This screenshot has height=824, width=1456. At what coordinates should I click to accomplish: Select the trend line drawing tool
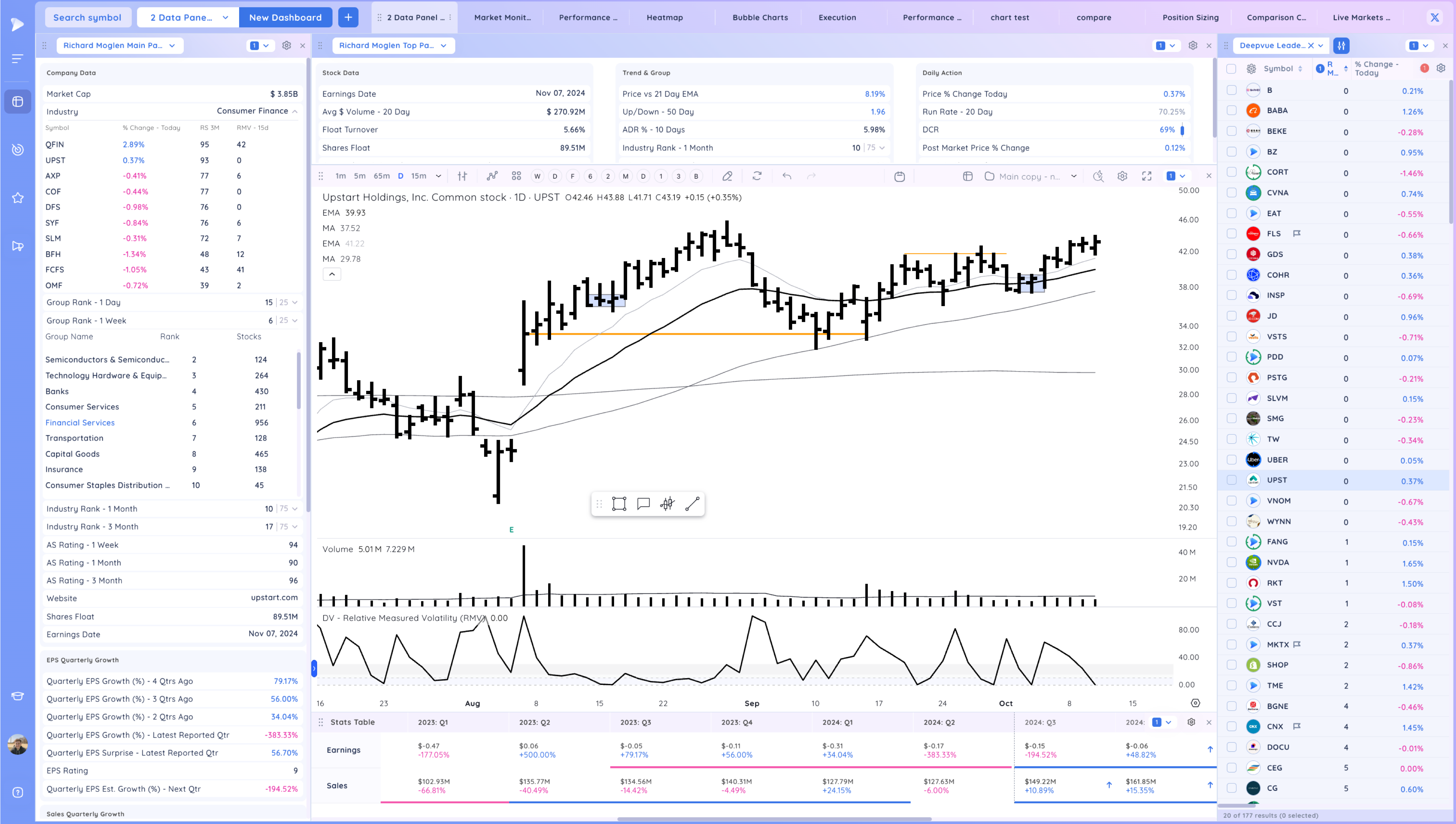692,504
